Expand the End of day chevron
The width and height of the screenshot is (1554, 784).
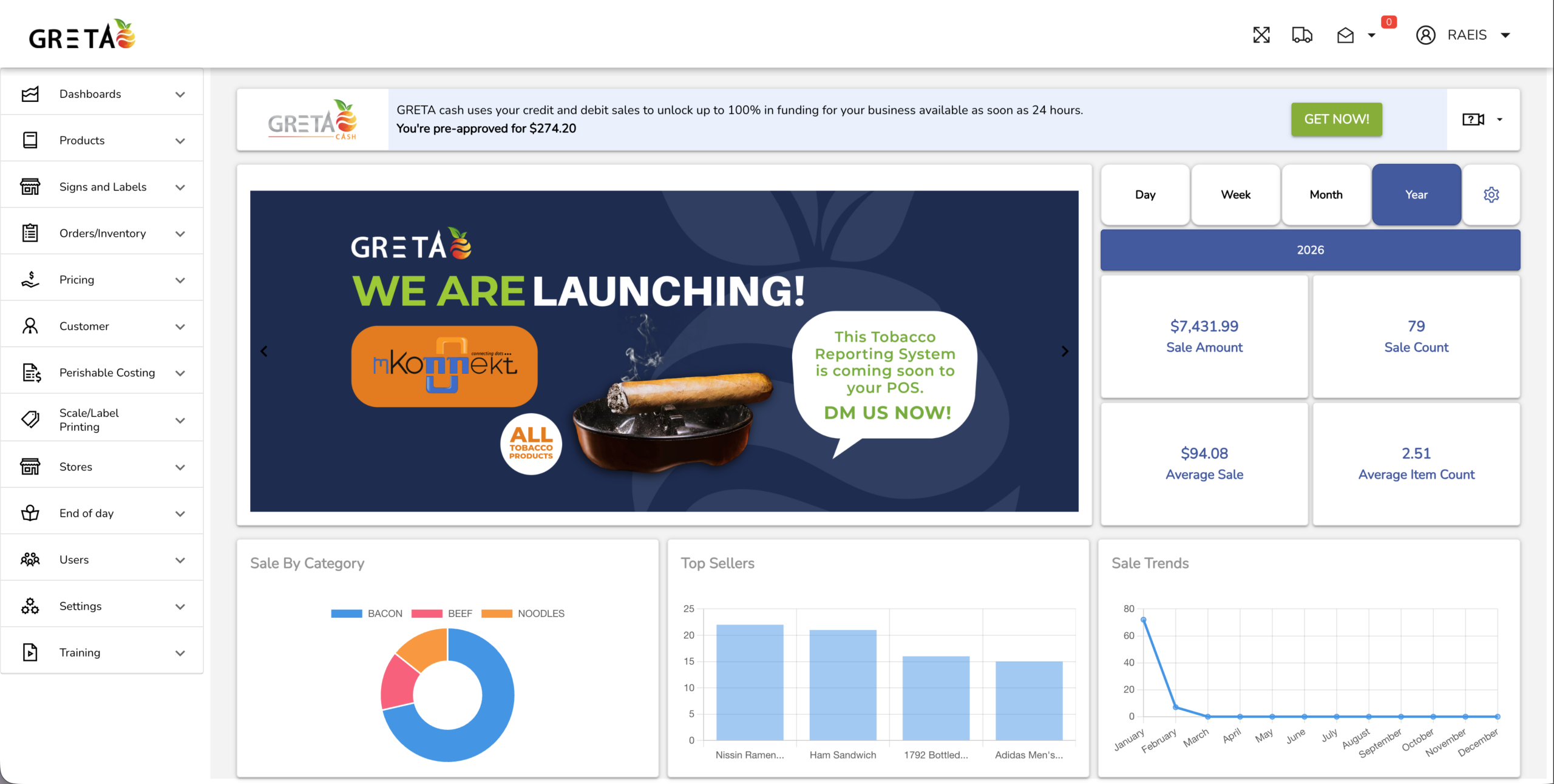pyautogui.click(x=180, y=514)
